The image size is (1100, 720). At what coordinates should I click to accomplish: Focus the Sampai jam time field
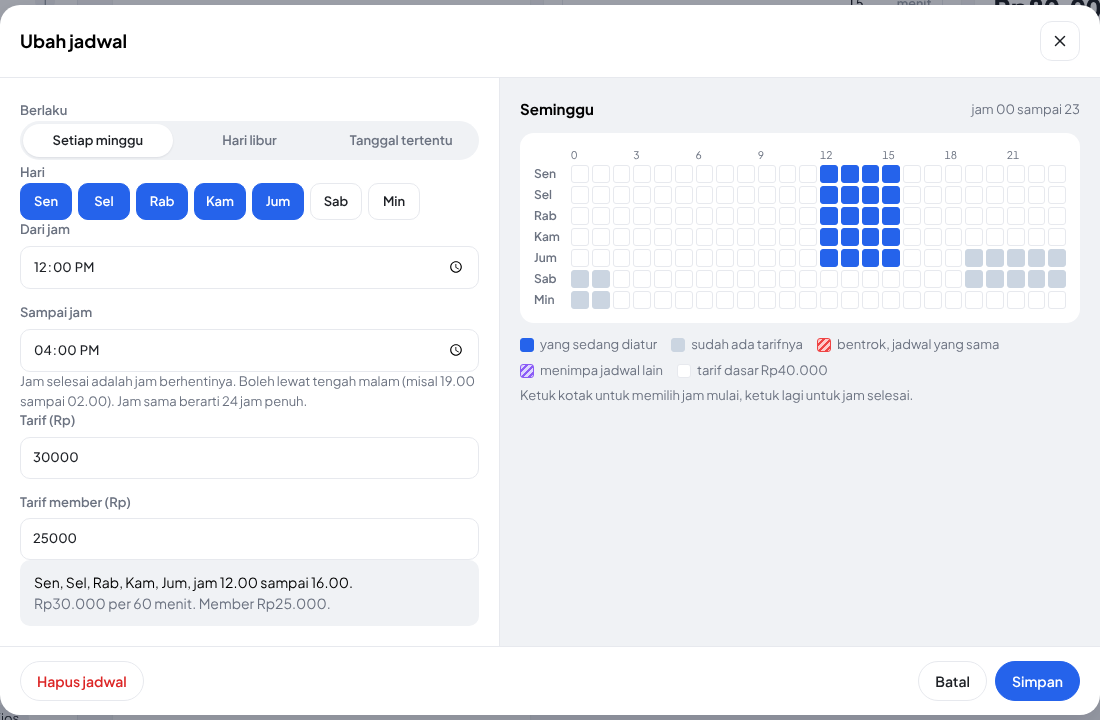(249, 350)
